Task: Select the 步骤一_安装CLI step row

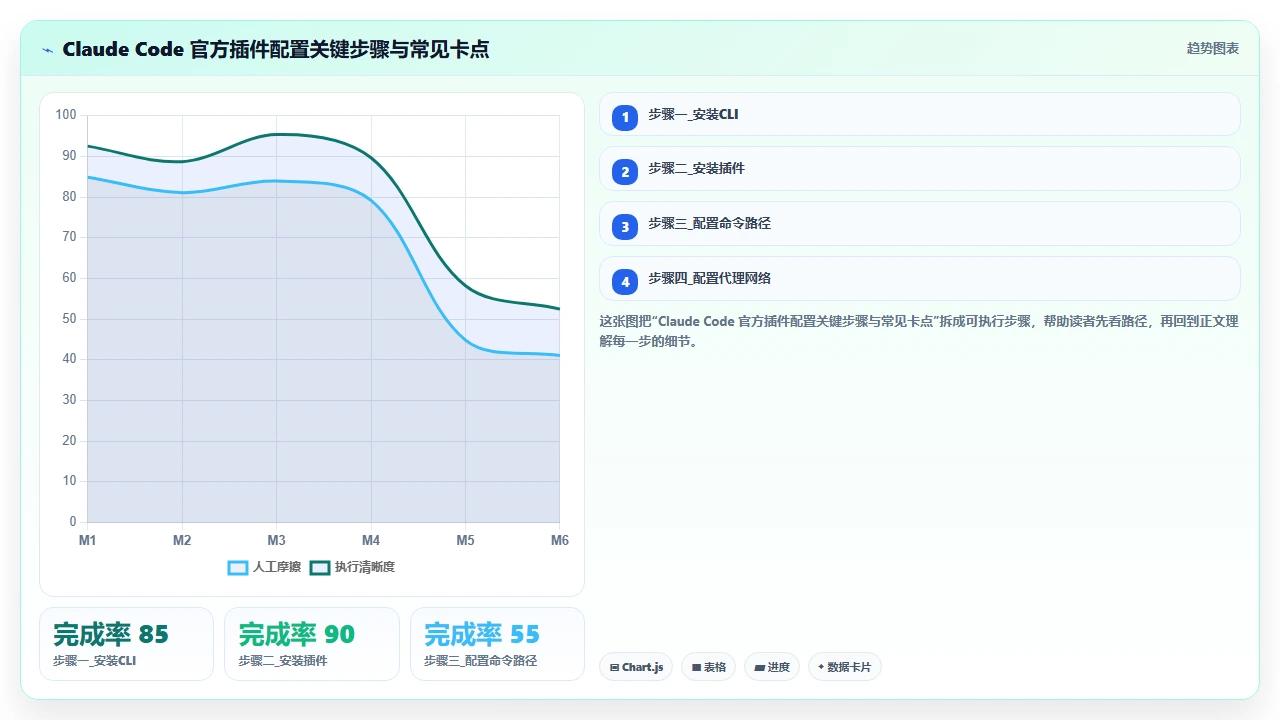Action: [920, 114]
